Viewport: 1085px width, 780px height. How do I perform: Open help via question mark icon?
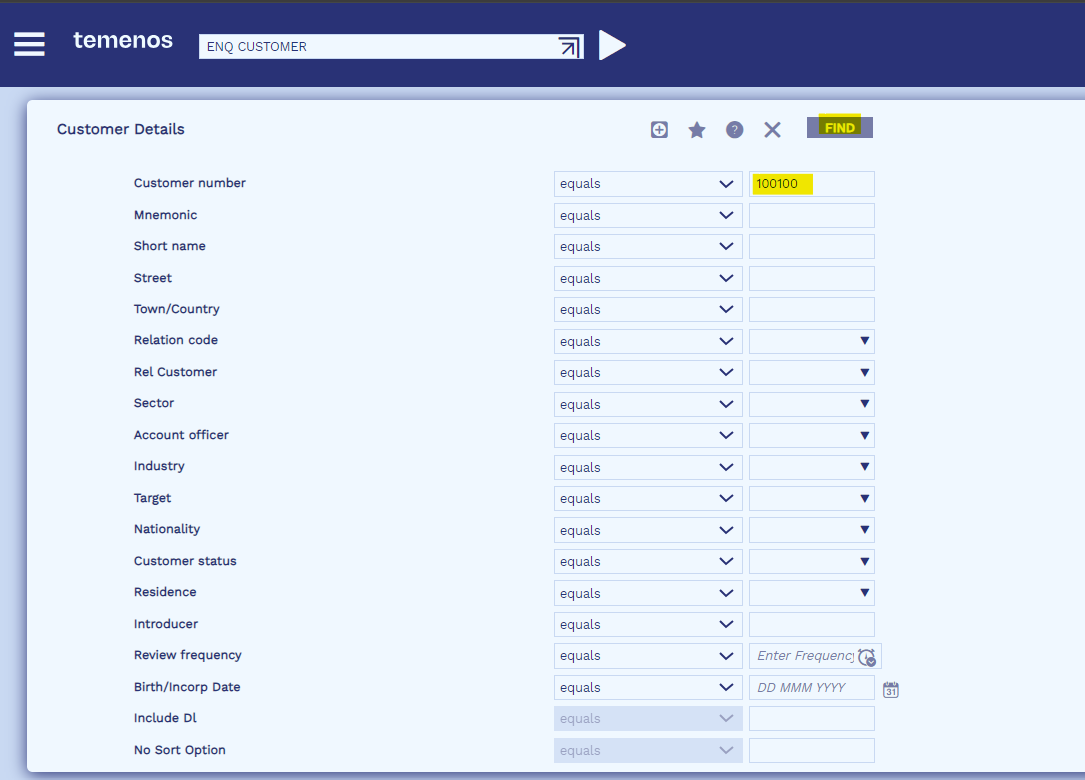pos(735,130)
